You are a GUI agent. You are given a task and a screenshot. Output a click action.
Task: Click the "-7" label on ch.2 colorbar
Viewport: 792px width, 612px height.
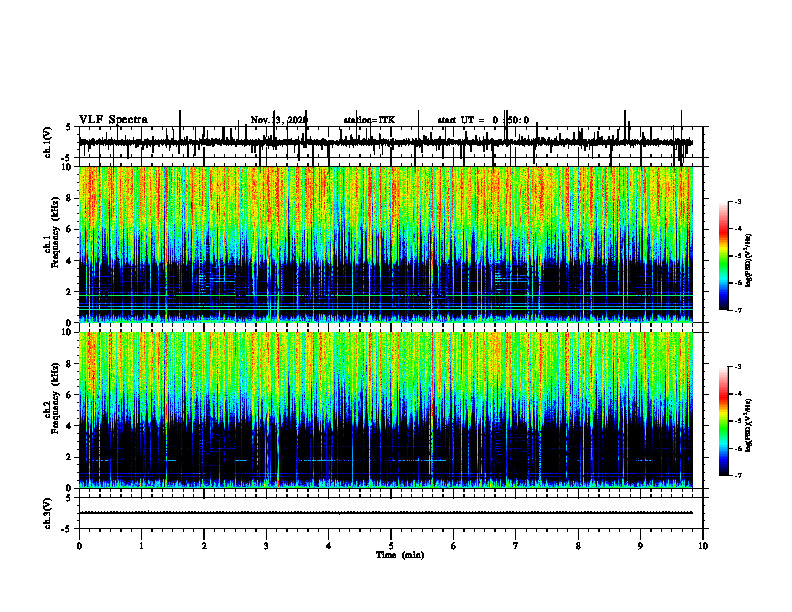point(738,476)
